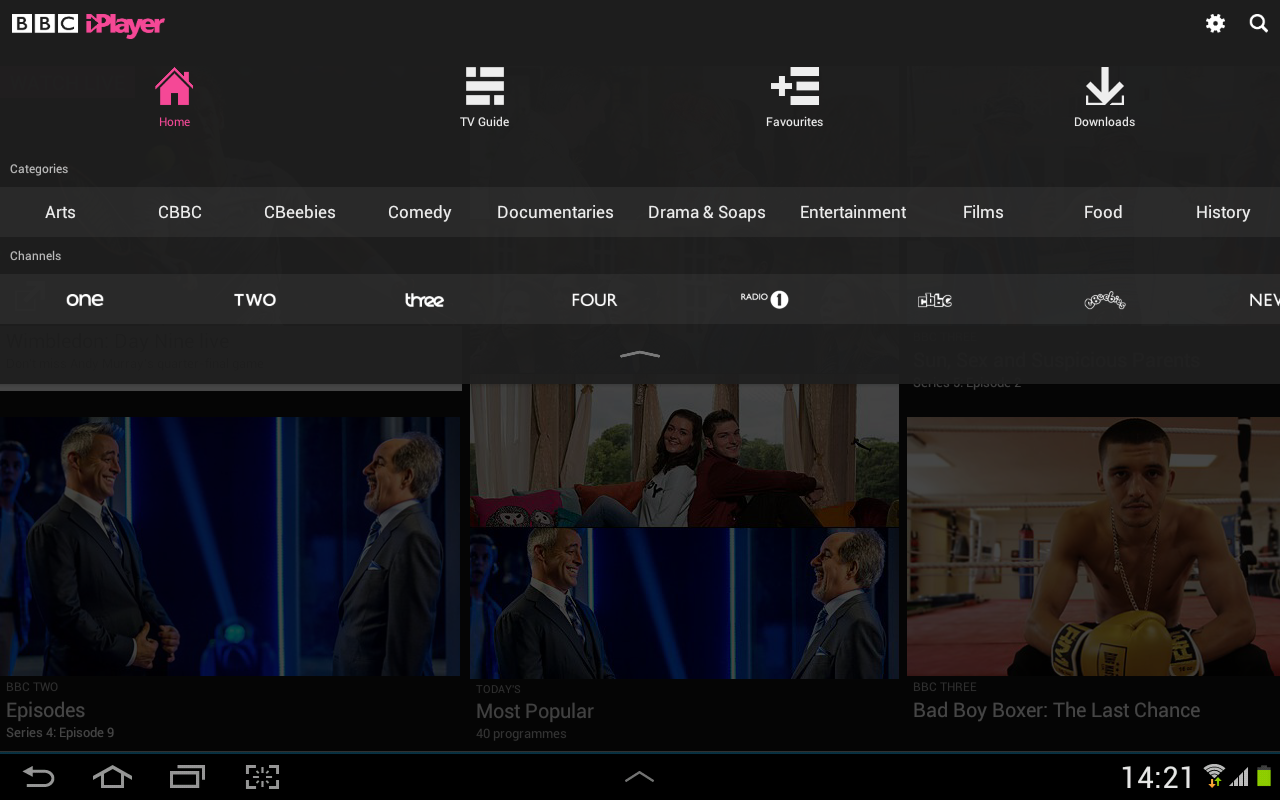
Task: Tap the 14:21 clock
Action: [x=1157, y=777]
